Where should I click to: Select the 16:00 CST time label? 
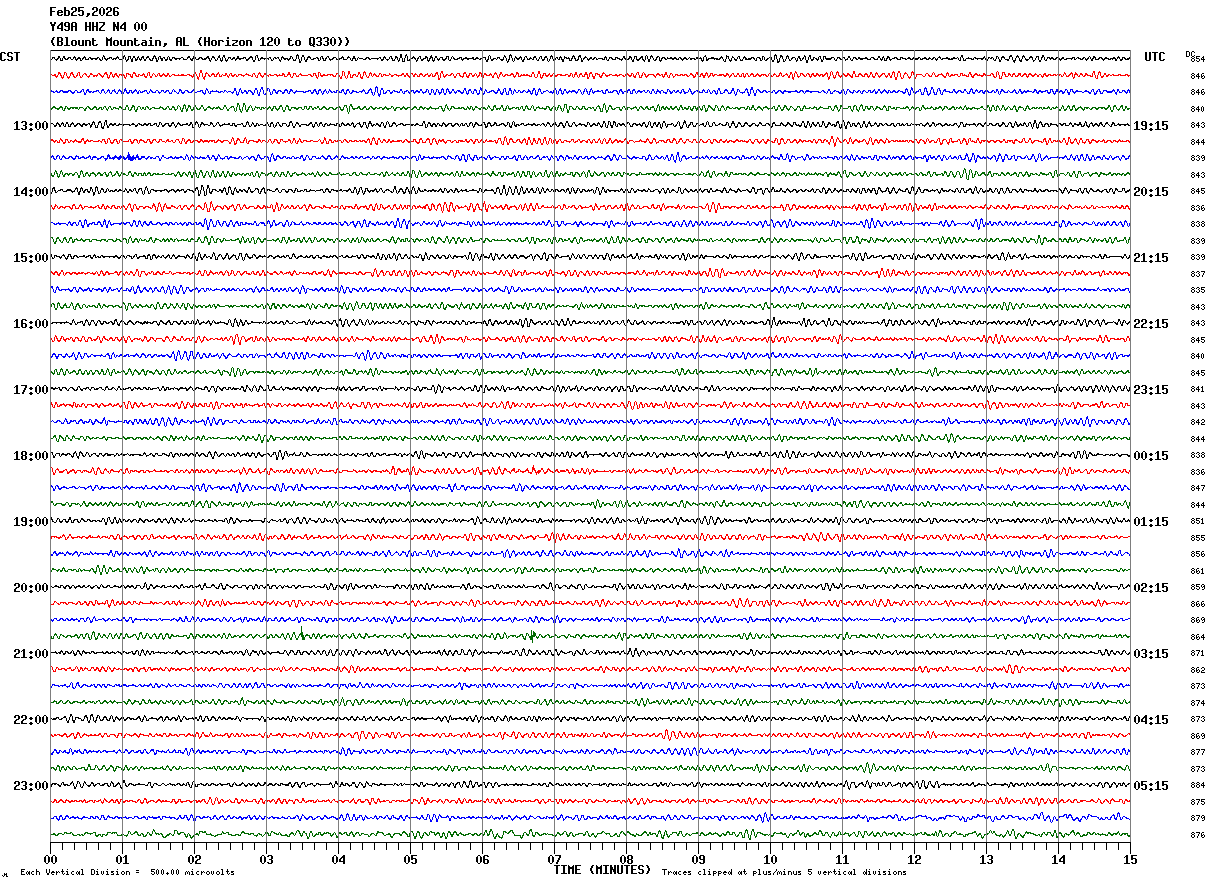(x=30, y=324)
